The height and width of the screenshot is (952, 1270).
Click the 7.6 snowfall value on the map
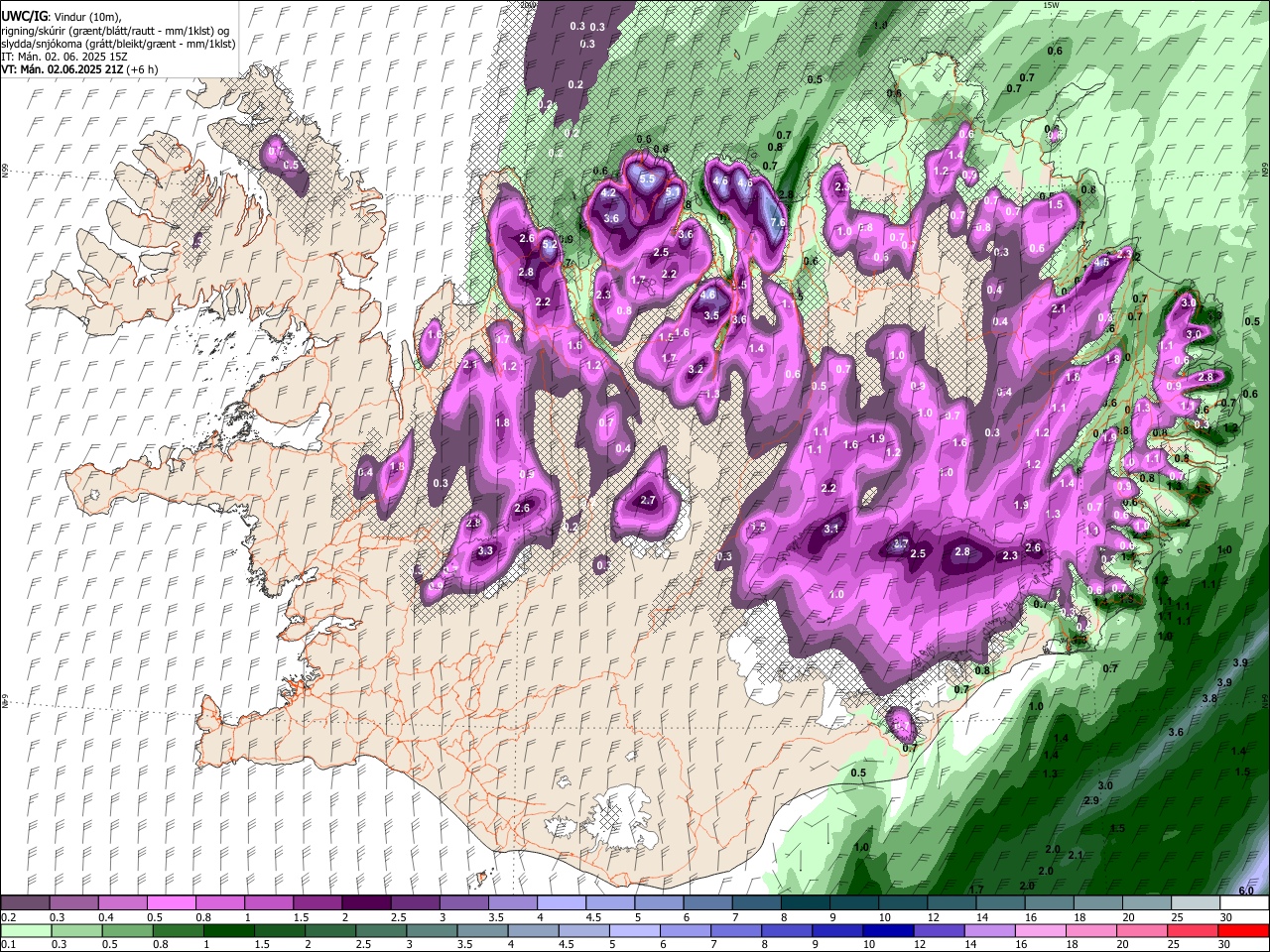click(x=778, y=224)
